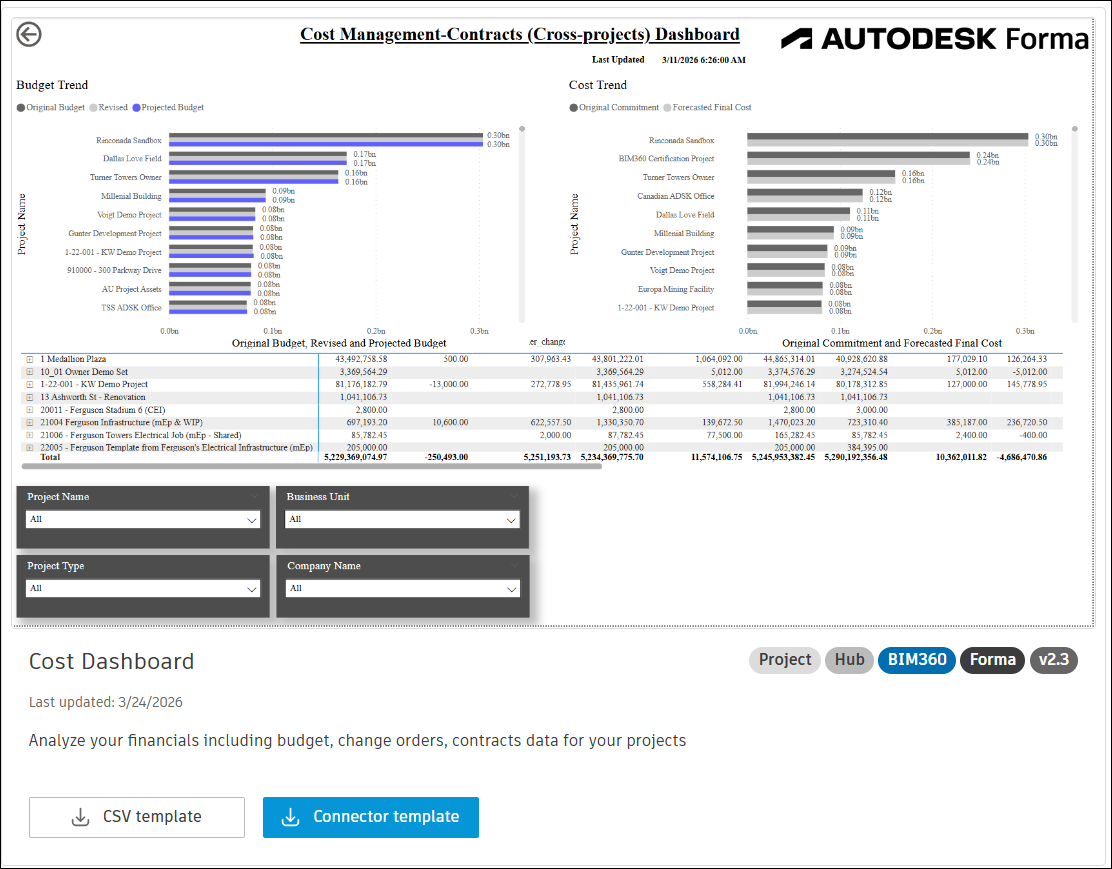Click the Cost Dashboard heading

click(x=111, y=662)
